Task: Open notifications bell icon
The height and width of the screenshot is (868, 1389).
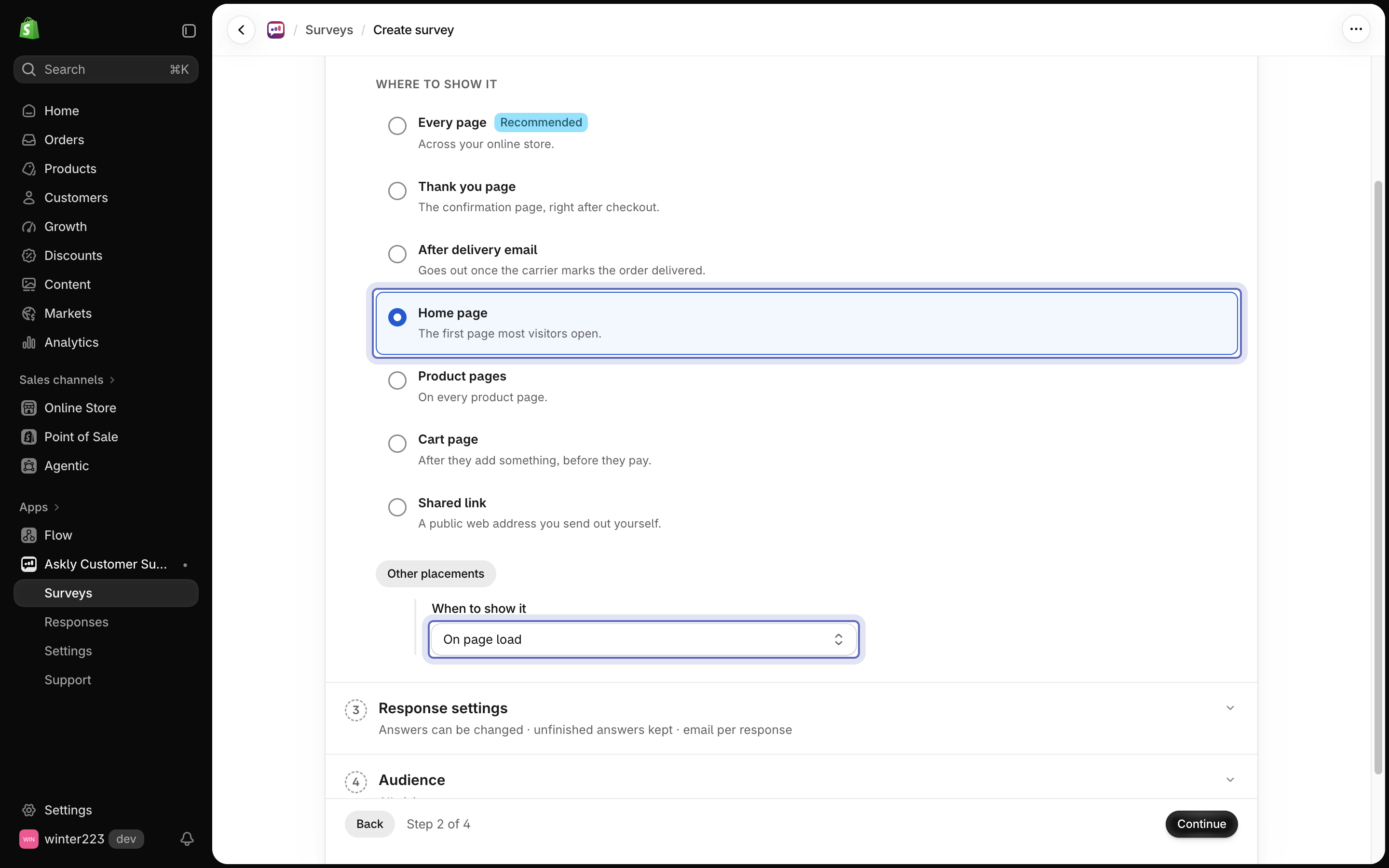Action: 187,839
